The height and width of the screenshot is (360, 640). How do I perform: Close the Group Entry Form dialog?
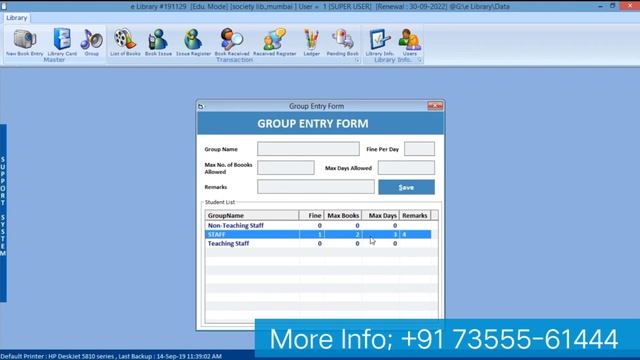435,106
